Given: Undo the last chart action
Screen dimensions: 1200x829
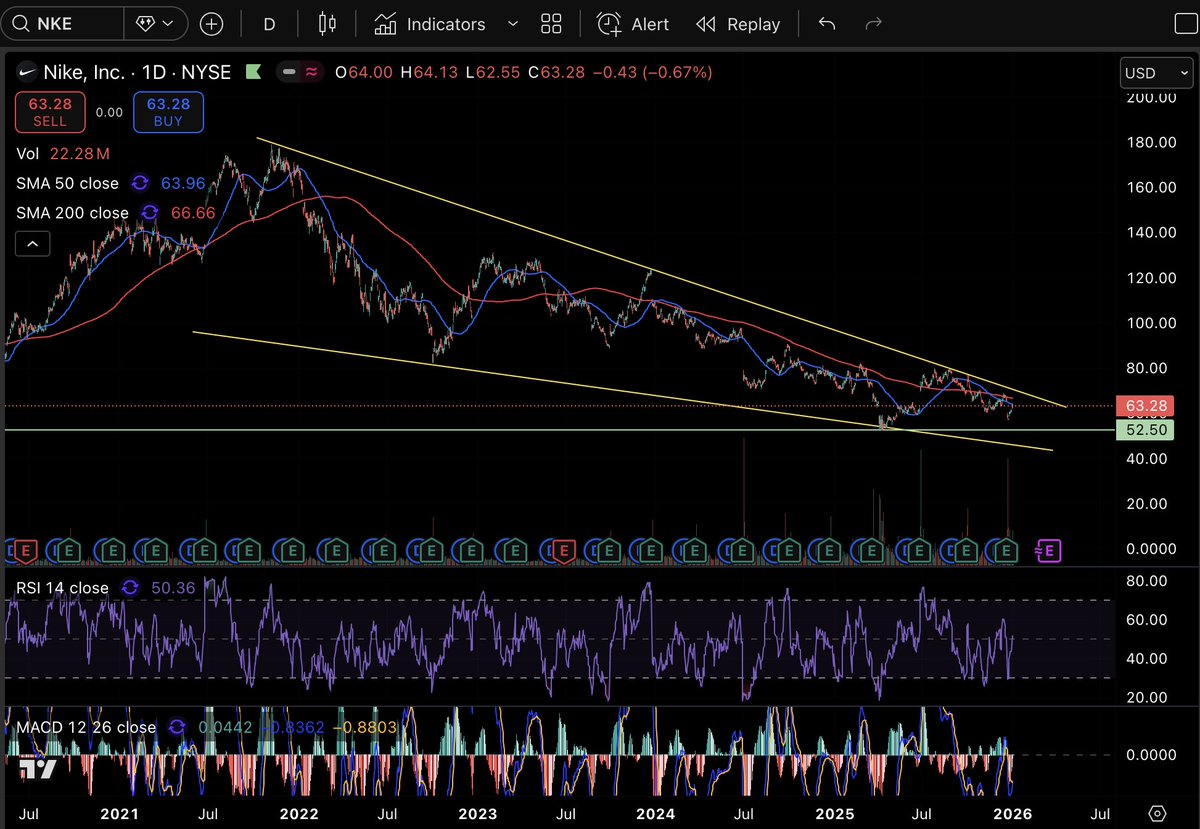Looking at the screenshot, I should [827, 24].
